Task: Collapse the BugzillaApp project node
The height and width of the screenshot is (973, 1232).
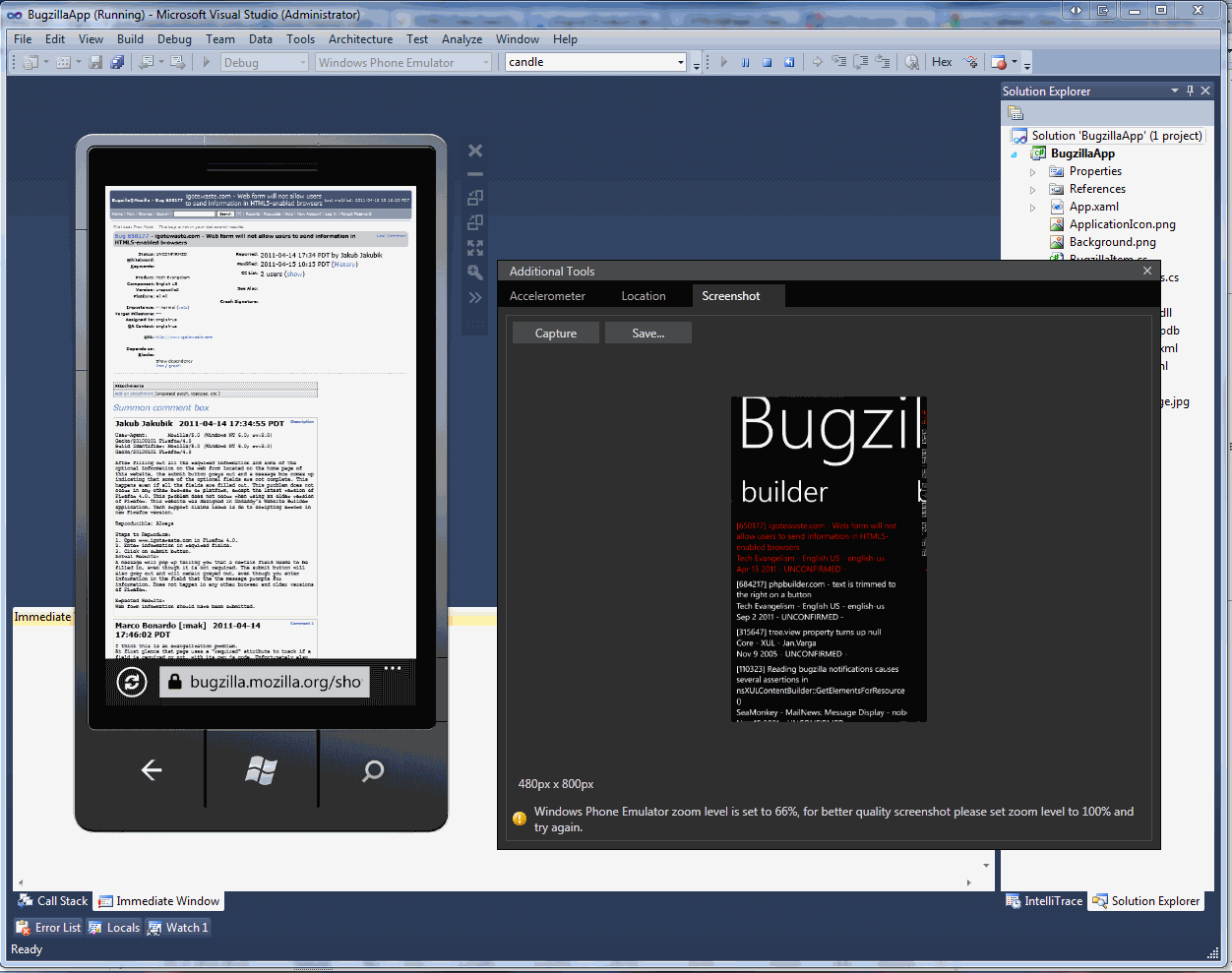Action: [x=1015, y=154]
